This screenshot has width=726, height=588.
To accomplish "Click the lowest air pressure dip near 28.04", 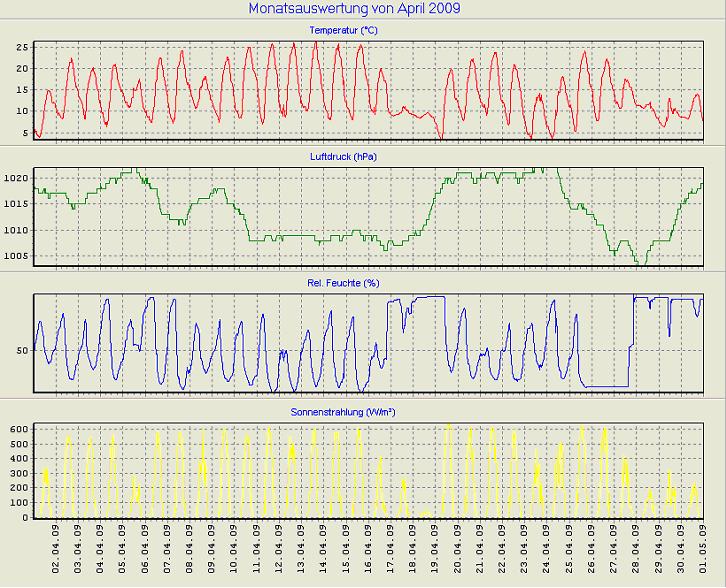I will click(640, 263).
